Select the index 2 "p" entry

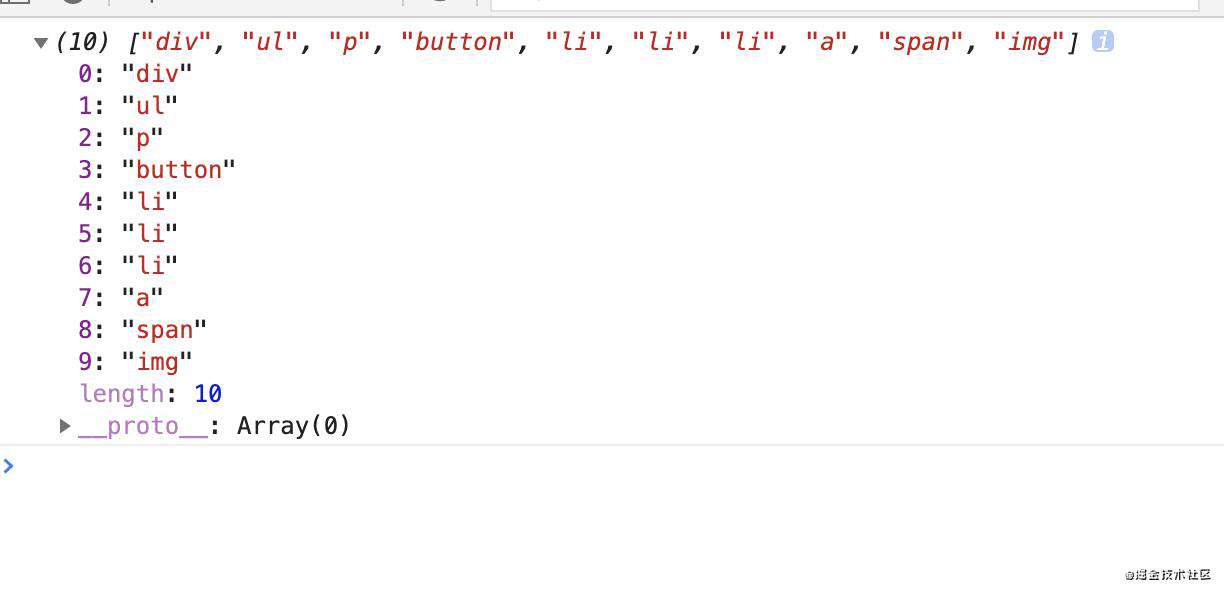(121, 137)
